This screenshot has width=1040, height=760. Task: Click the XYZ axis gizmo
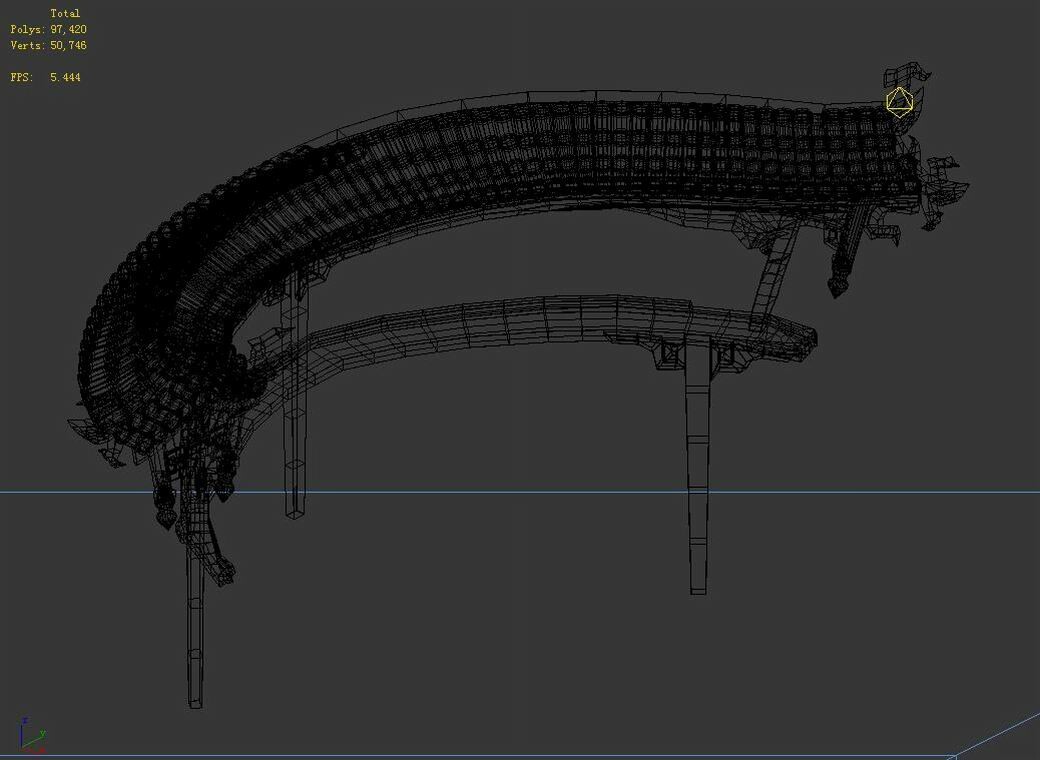click(32, 735)
